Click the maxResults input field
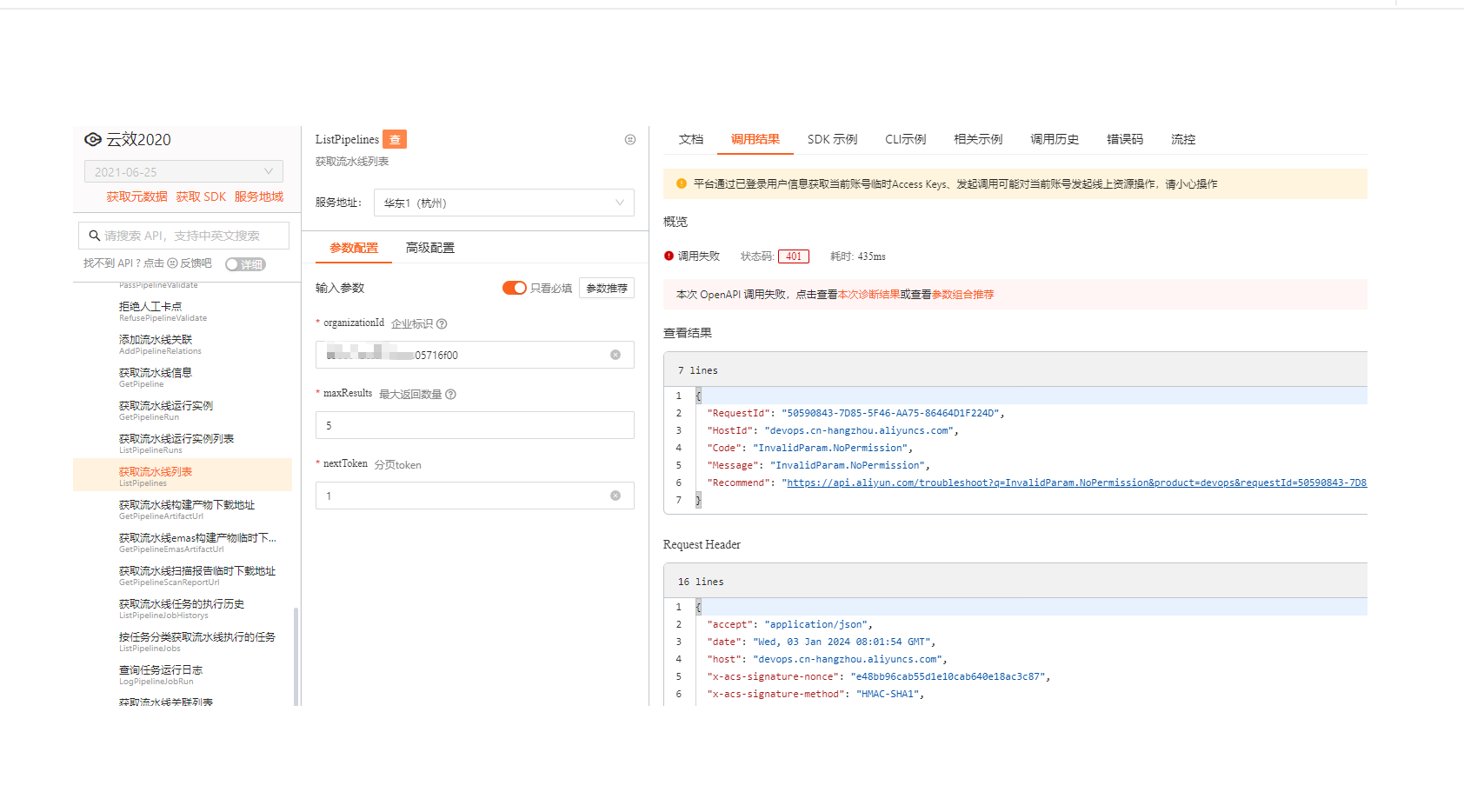This screenshot has height=812, width=1464. click(475, 425)
